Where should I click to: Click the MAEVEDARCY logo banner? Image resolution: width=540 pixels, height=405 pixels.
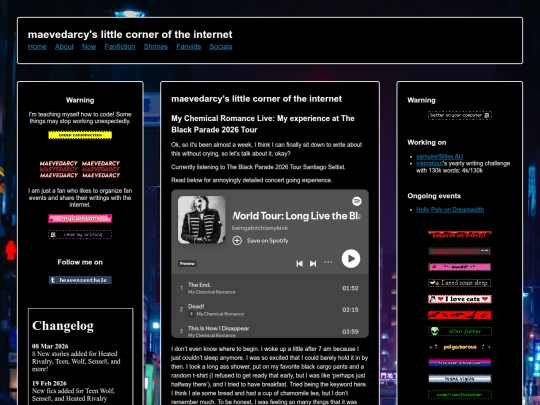tap(80, 169)
